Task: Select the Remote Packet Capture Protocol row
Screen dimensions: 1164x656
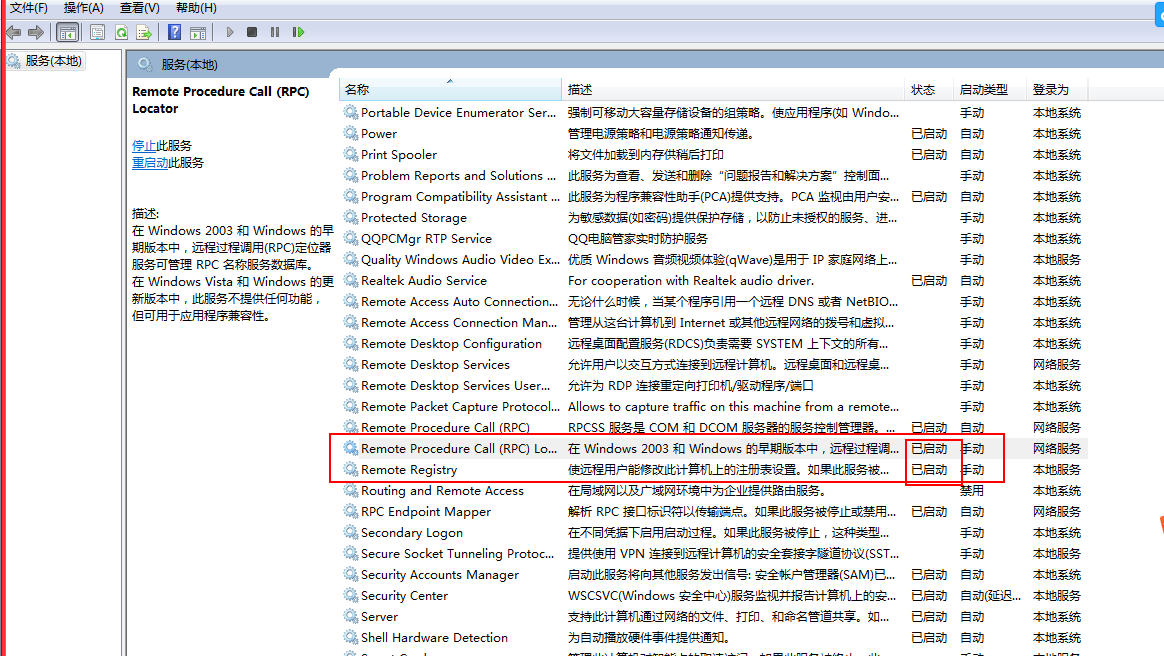Action: click(713, 406)
